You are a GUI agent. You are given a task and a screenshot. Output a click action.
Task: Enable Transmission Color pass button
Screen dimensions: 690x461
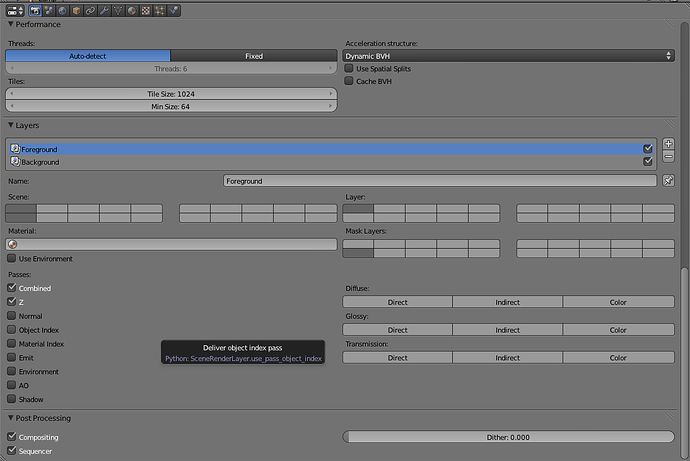tap(618, 358)
